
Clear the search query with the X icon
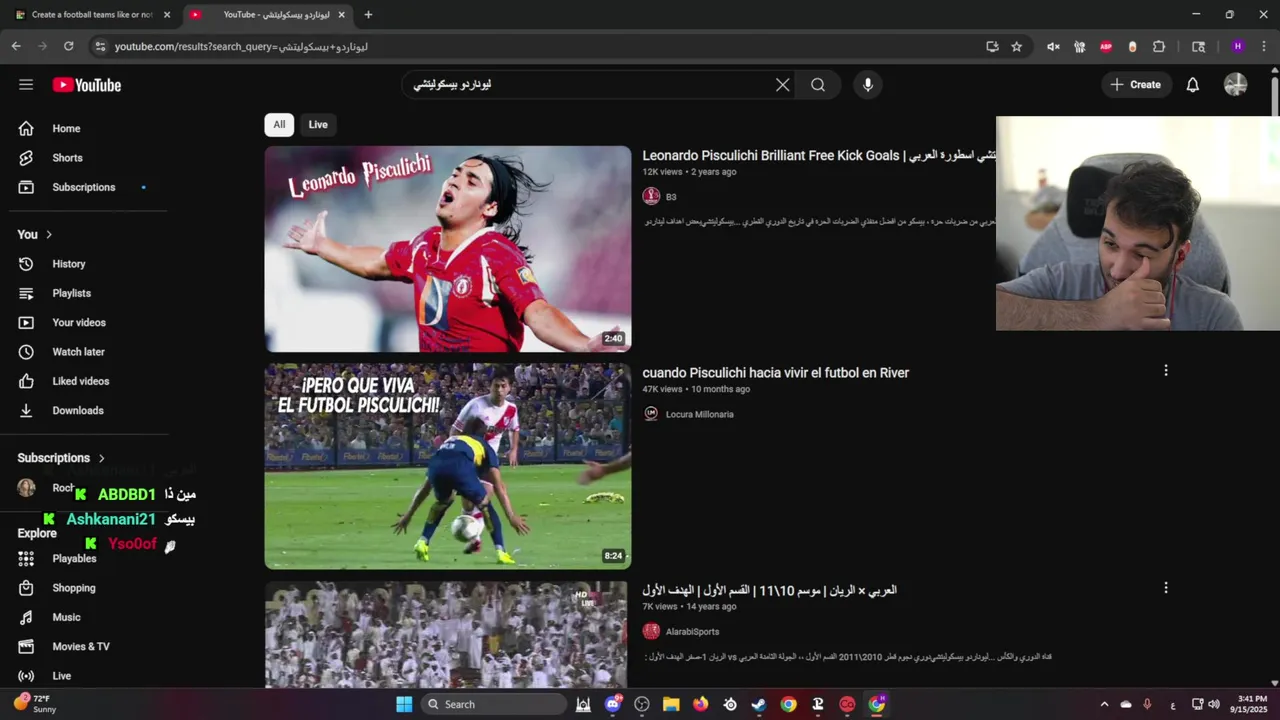click(x=783, y=85)
